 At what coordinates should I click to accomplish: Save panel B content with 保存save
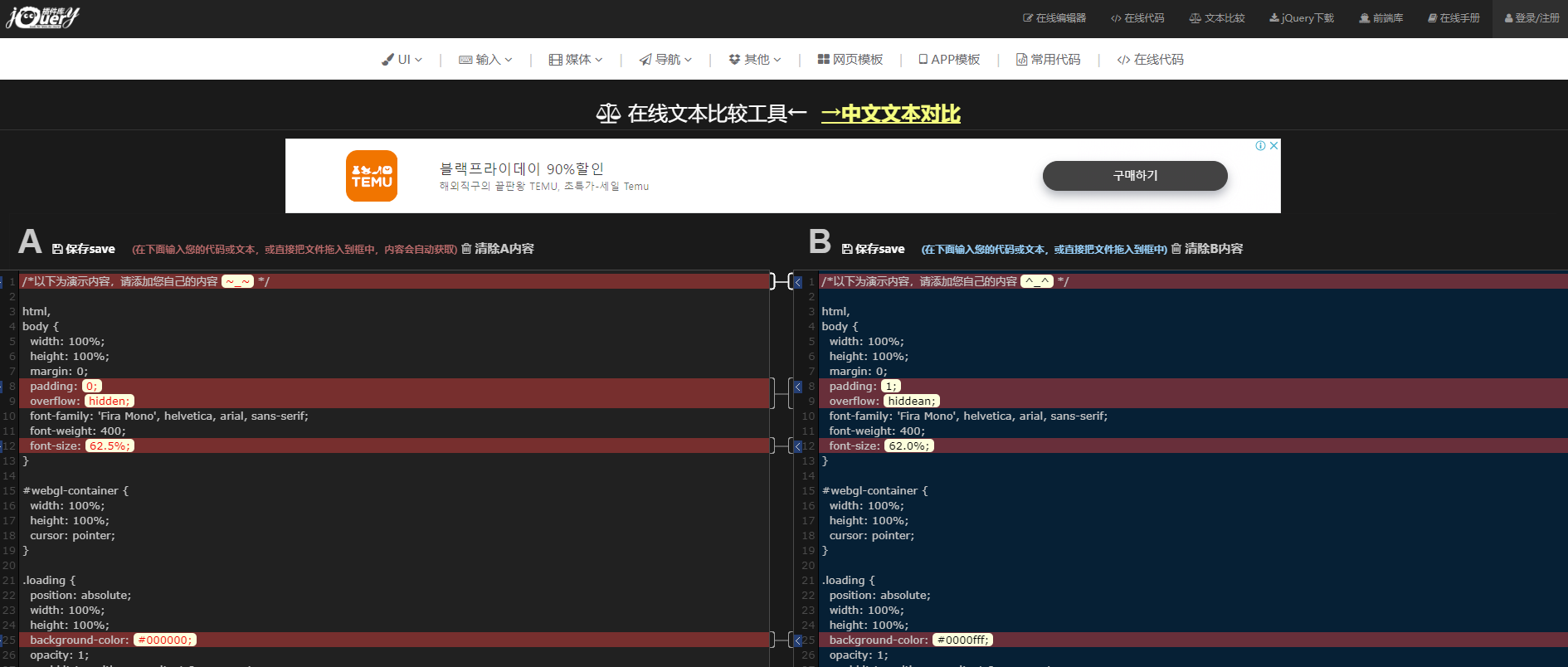point(874,249)
